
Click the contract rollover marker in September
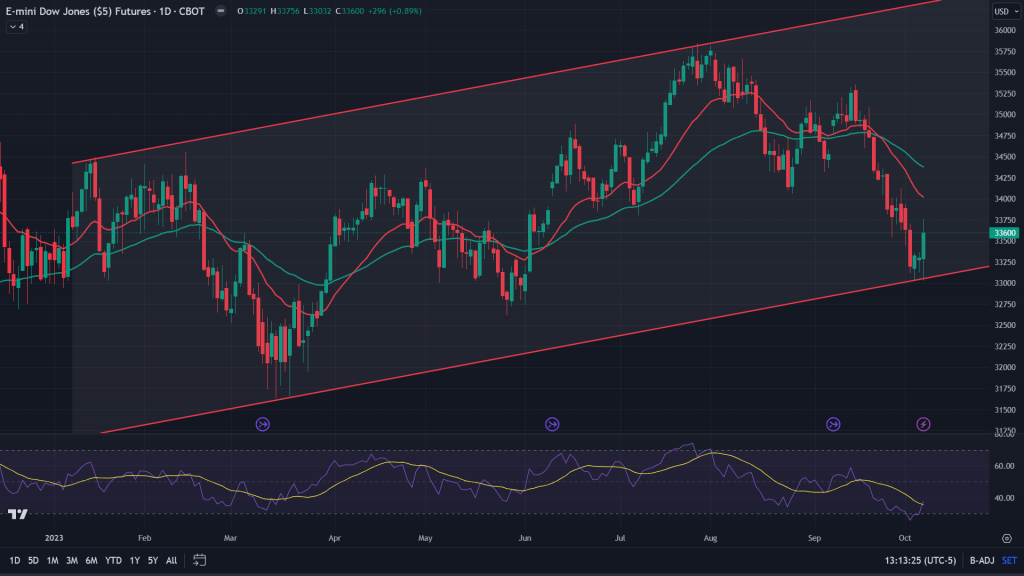833,424
